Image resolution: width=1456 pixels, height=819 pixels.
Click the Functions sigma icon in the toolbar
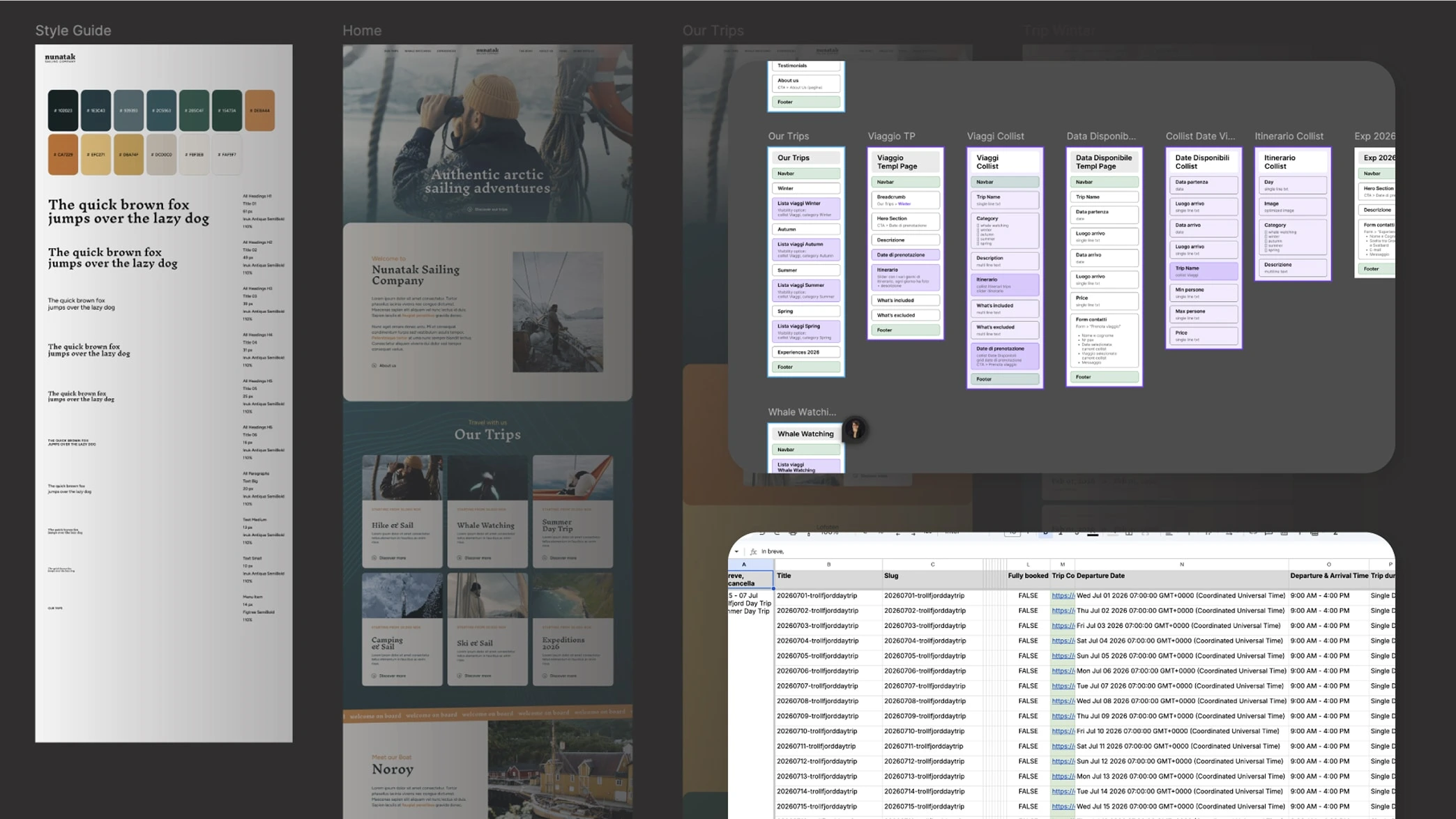1335,533
